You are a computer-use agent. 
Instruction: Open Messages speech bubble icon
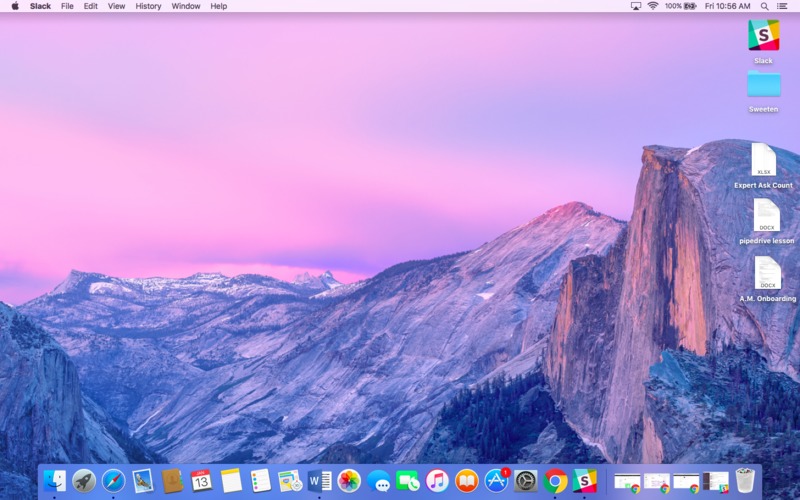pyautogui.click(x=379, y=481)
